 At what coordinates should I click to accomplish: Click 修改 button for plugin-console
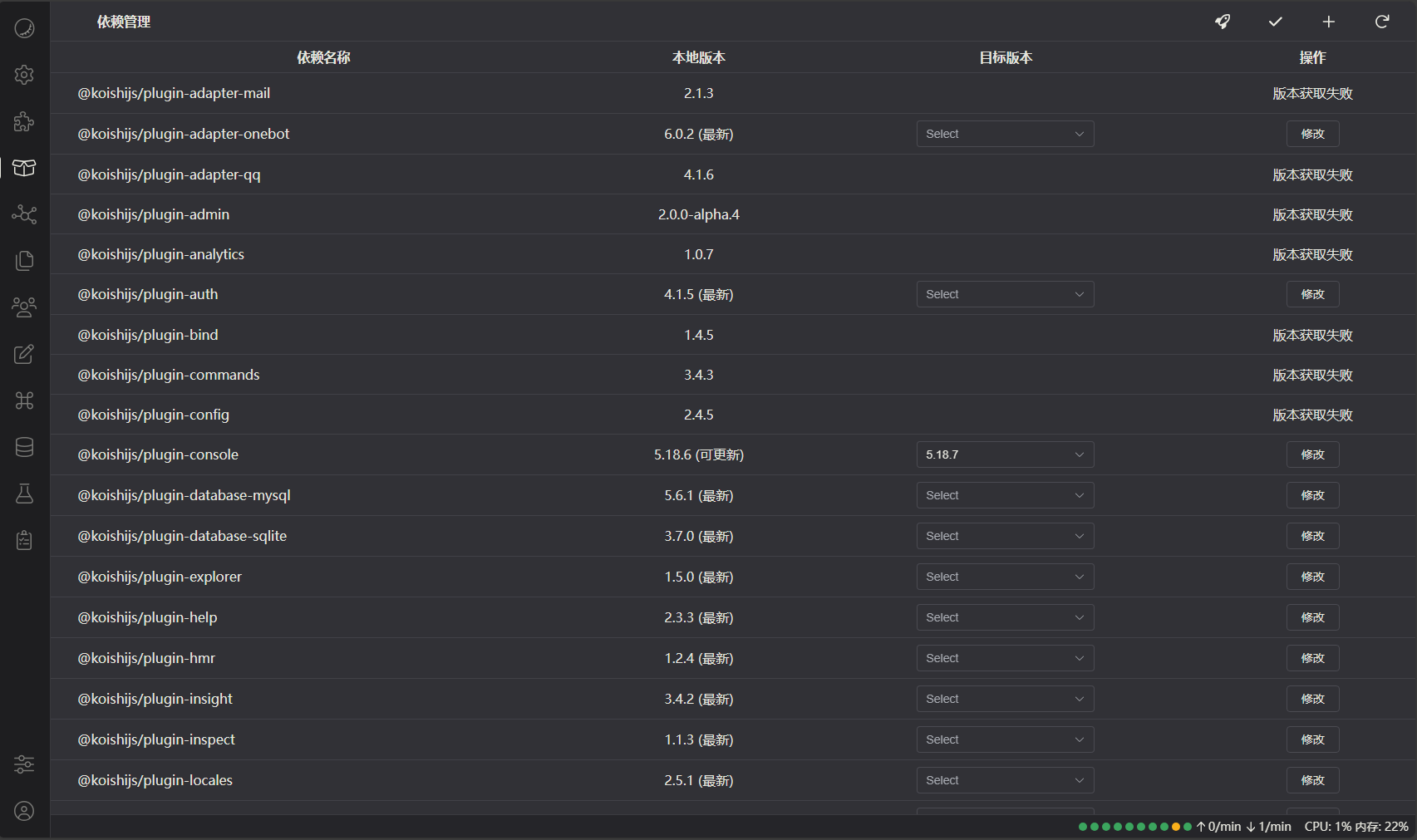coord(1312,454)
